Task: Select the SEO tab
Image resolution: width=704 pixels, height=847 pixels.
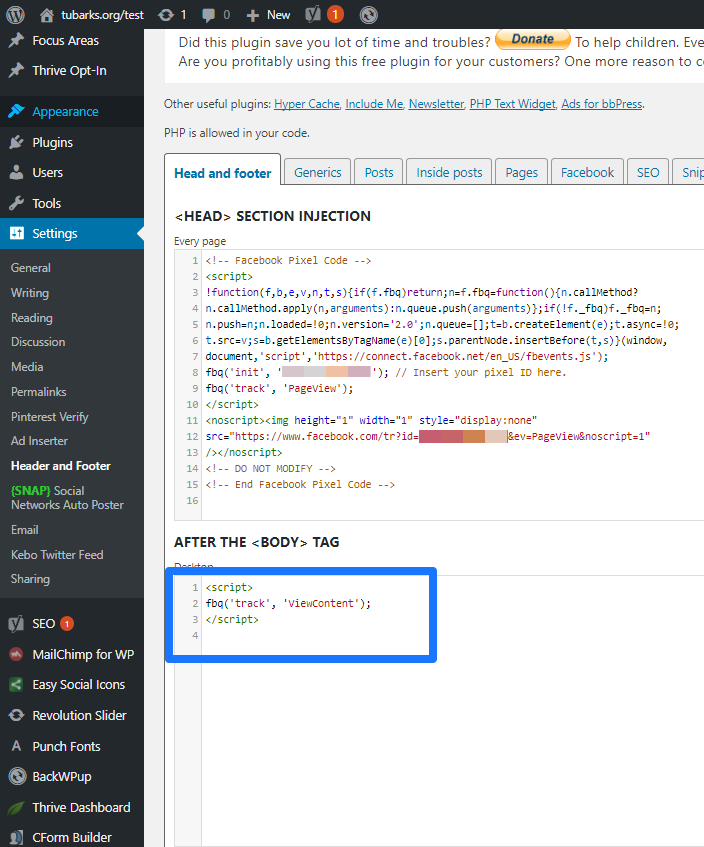Action: [x=648, y=172]
